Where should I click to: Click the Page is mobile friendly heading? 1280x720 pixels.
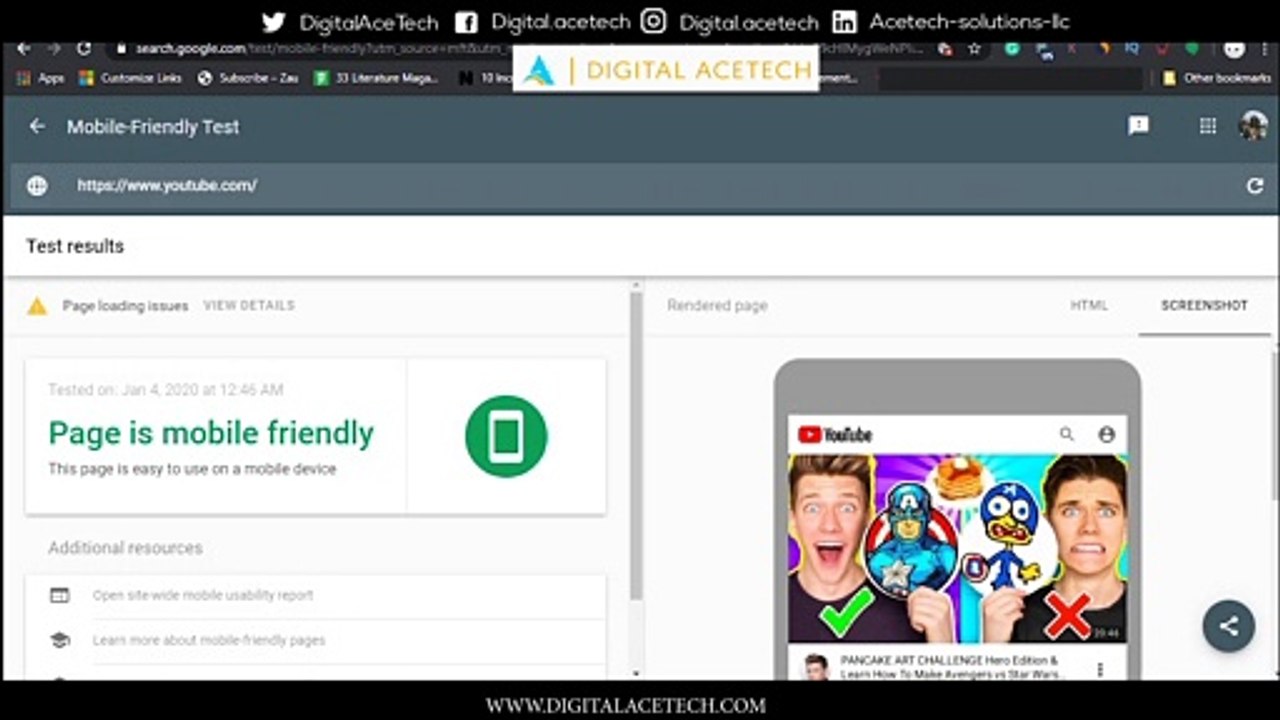click(x=211, y=433)
